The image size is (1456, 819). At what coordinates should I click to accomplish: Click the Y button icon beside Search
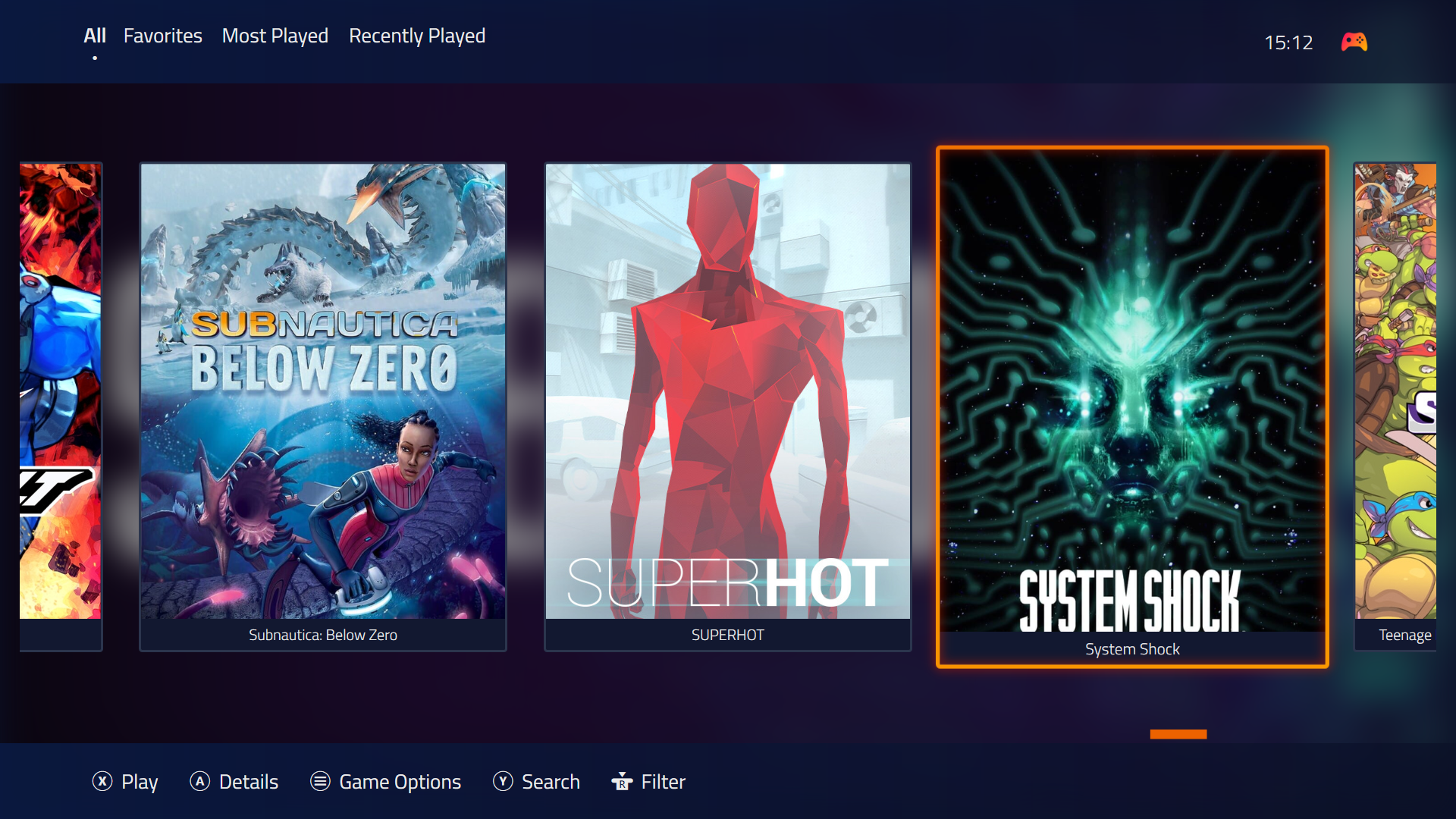coord(503,781)
